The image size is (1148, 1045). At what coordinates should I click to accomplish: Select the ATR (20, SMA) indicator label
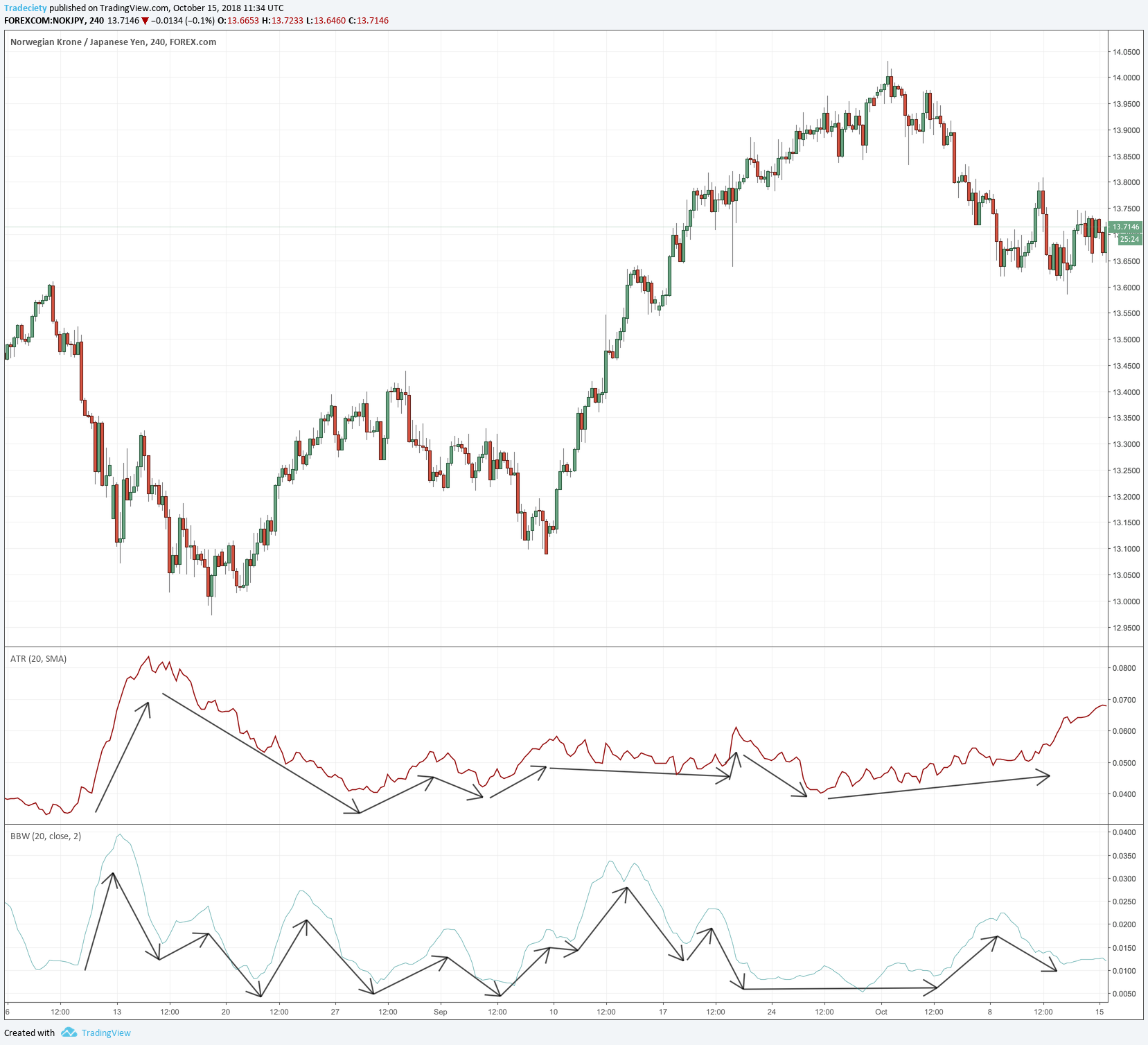39,659
